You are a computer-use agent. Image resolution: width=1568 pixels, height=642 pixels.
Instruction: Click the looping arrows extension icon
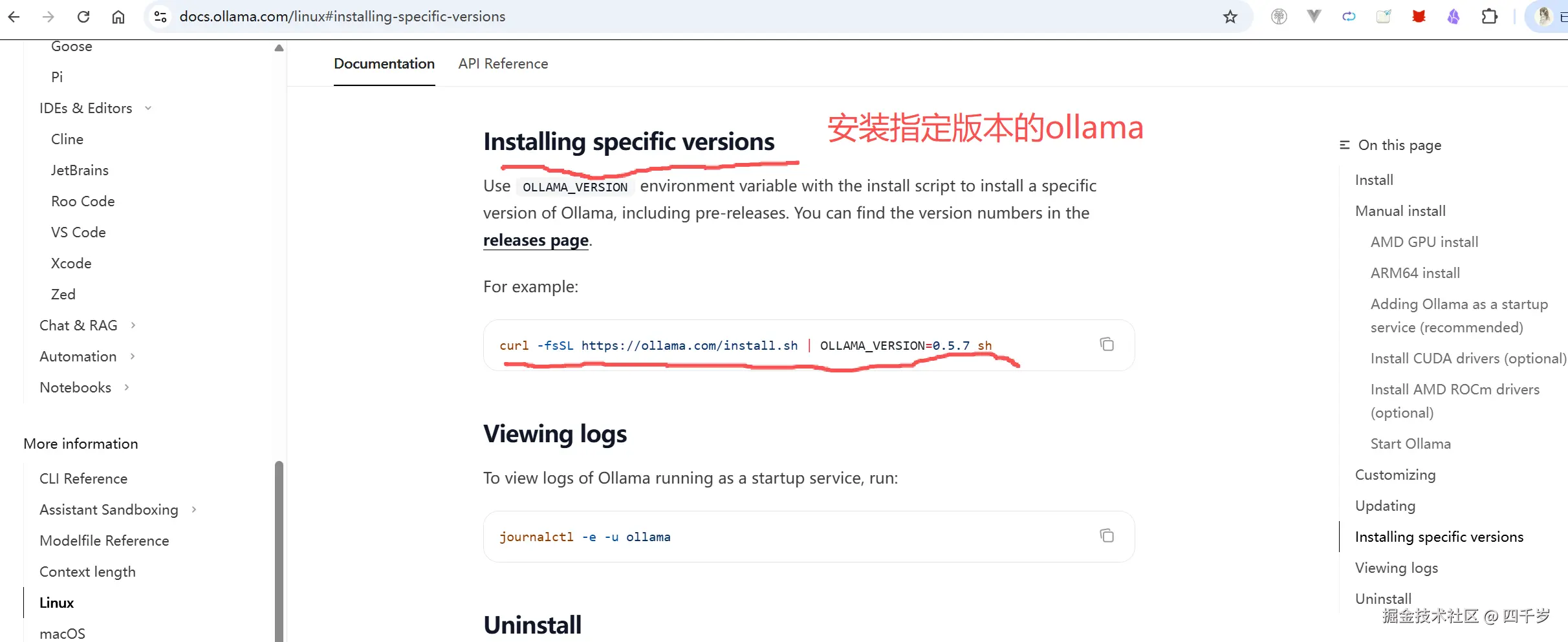point(1349,16)
